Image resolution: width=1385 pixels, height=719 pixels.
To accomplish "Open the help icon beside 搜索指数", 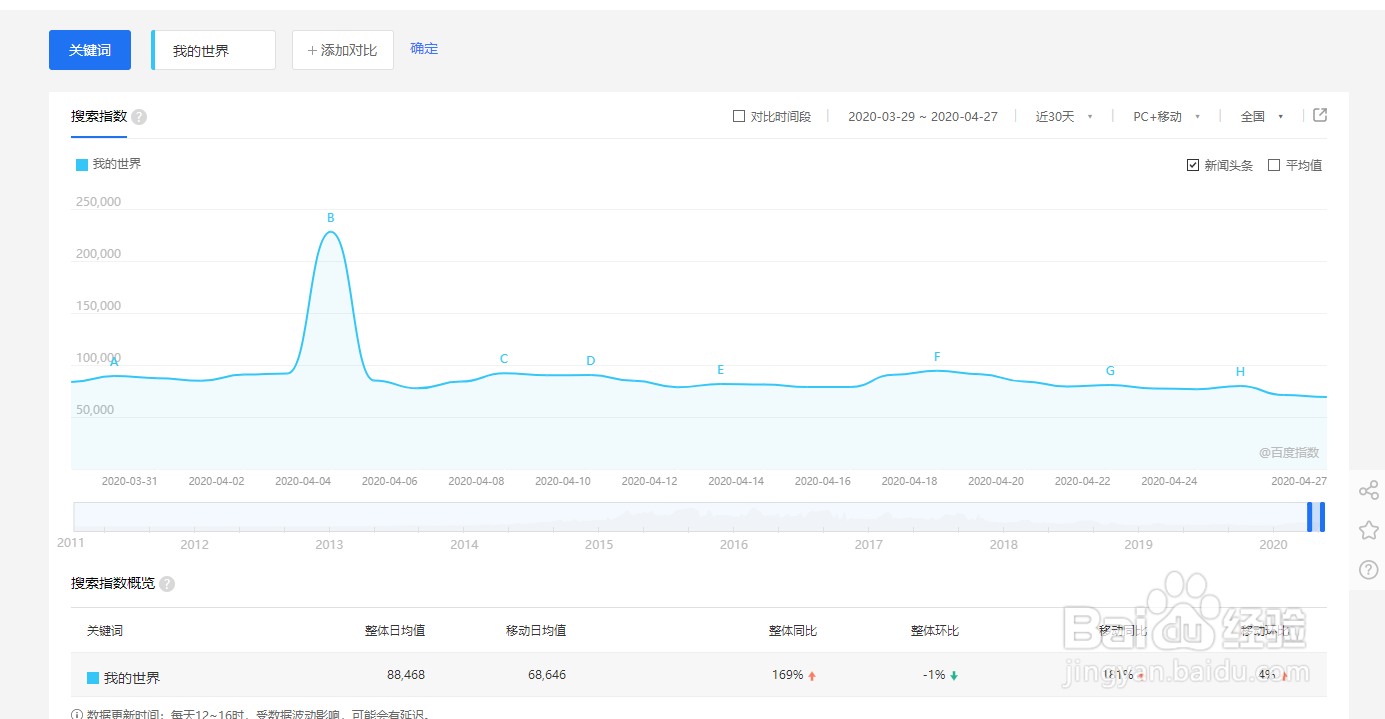I will point(139,117).
